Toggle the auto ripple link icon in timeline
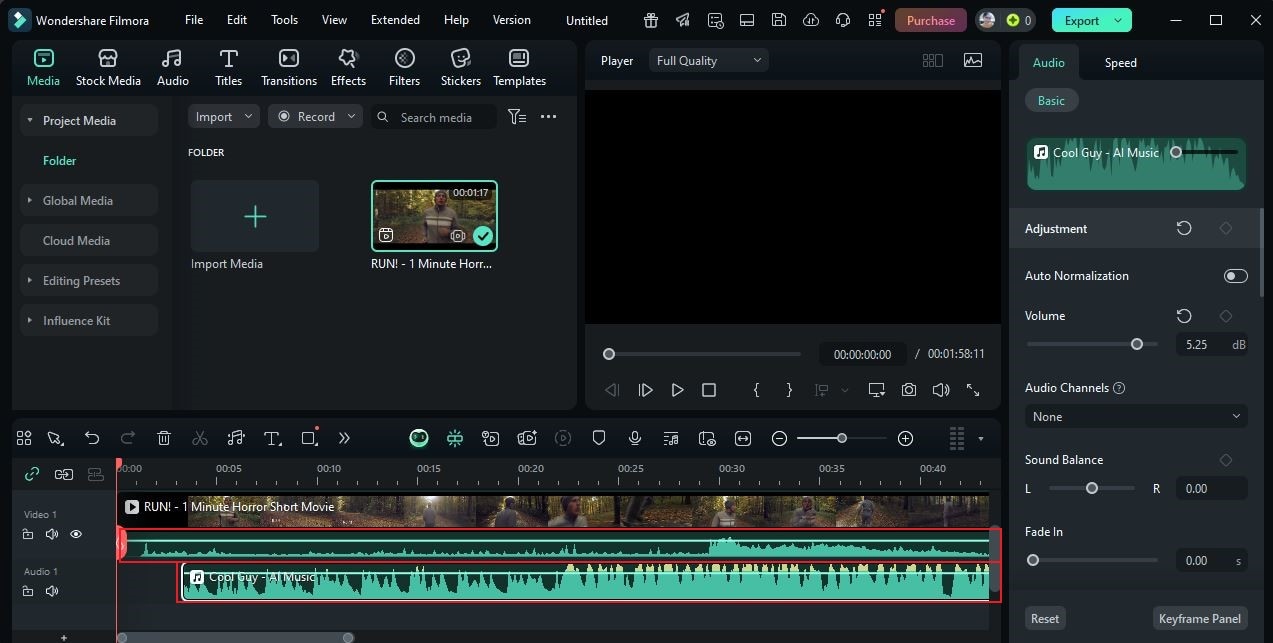1273x643 pixels. click(x=32, y=474)
